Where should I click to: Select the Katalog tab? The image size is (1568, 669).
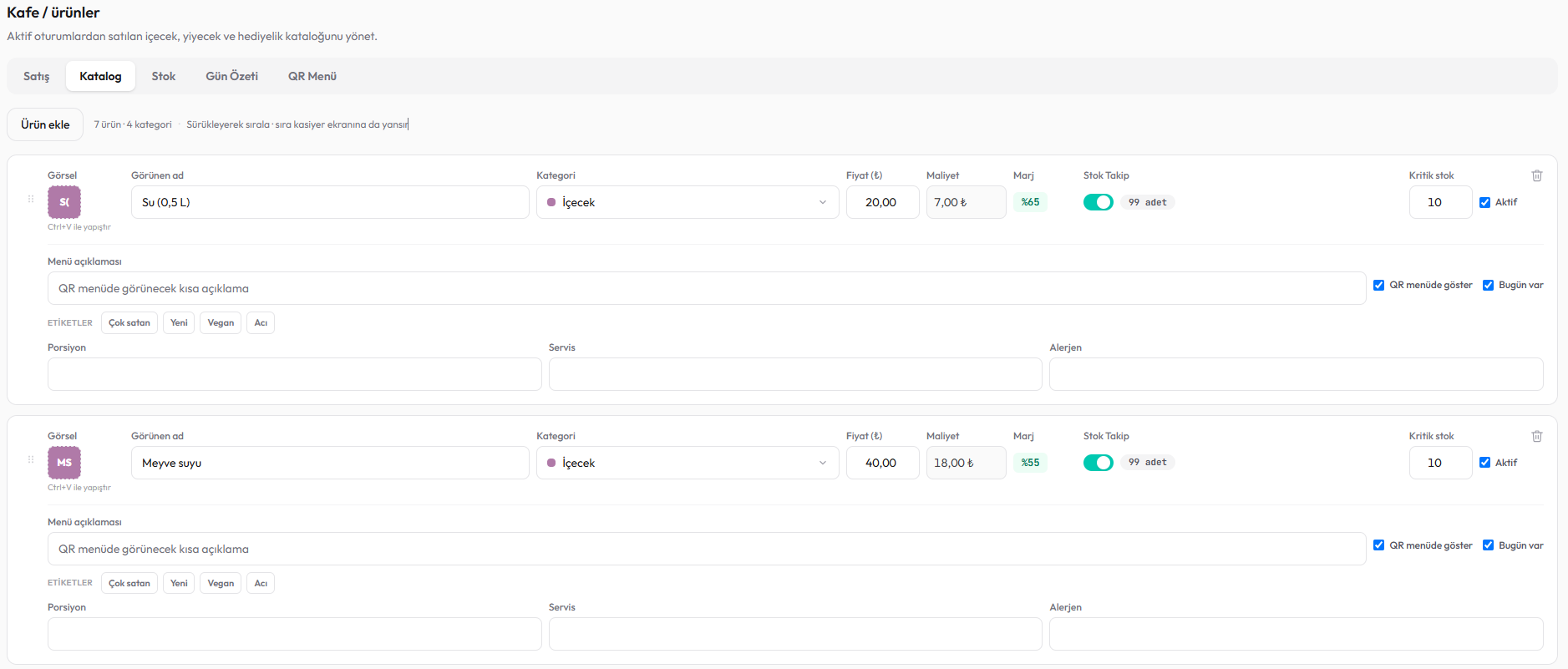(x=100, y=76)
